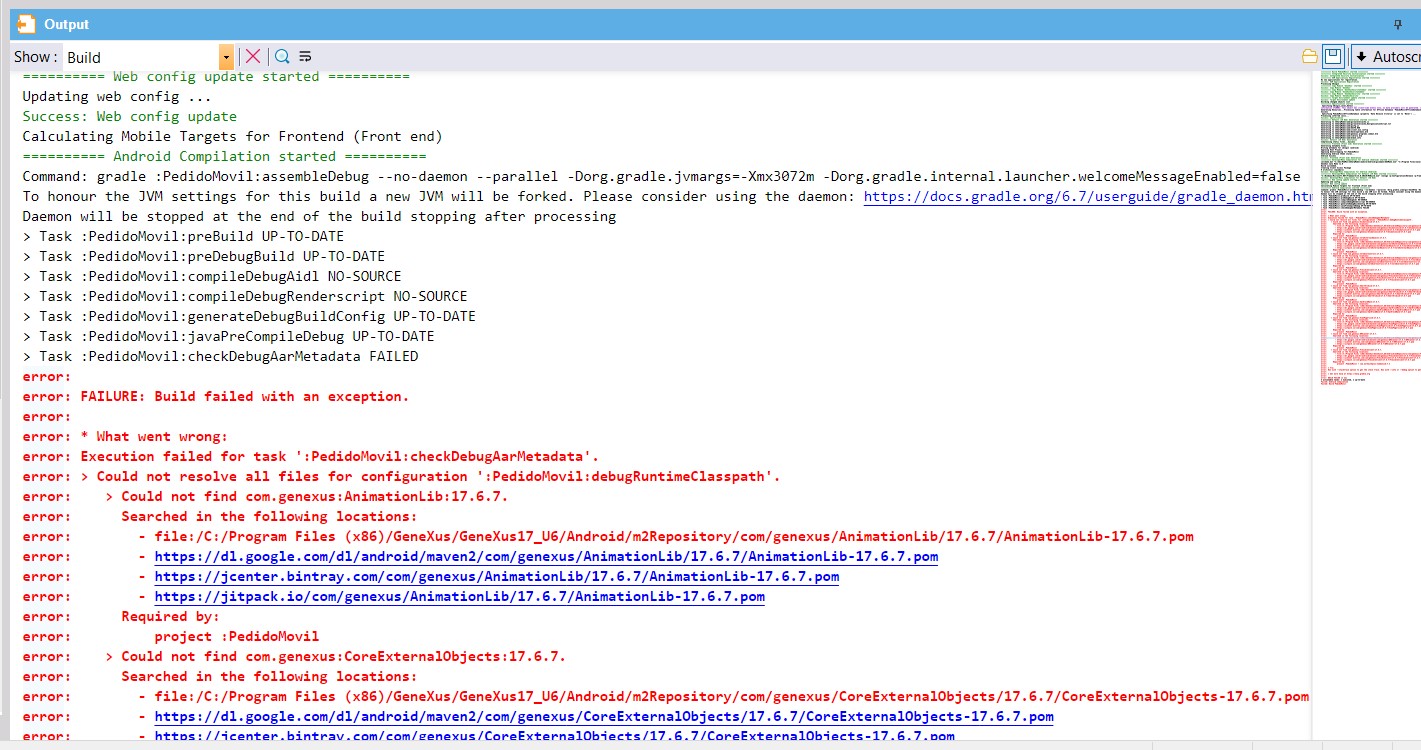Open find in output using magnifier icon
The image size is (1421, 750).
coord(282,57)
